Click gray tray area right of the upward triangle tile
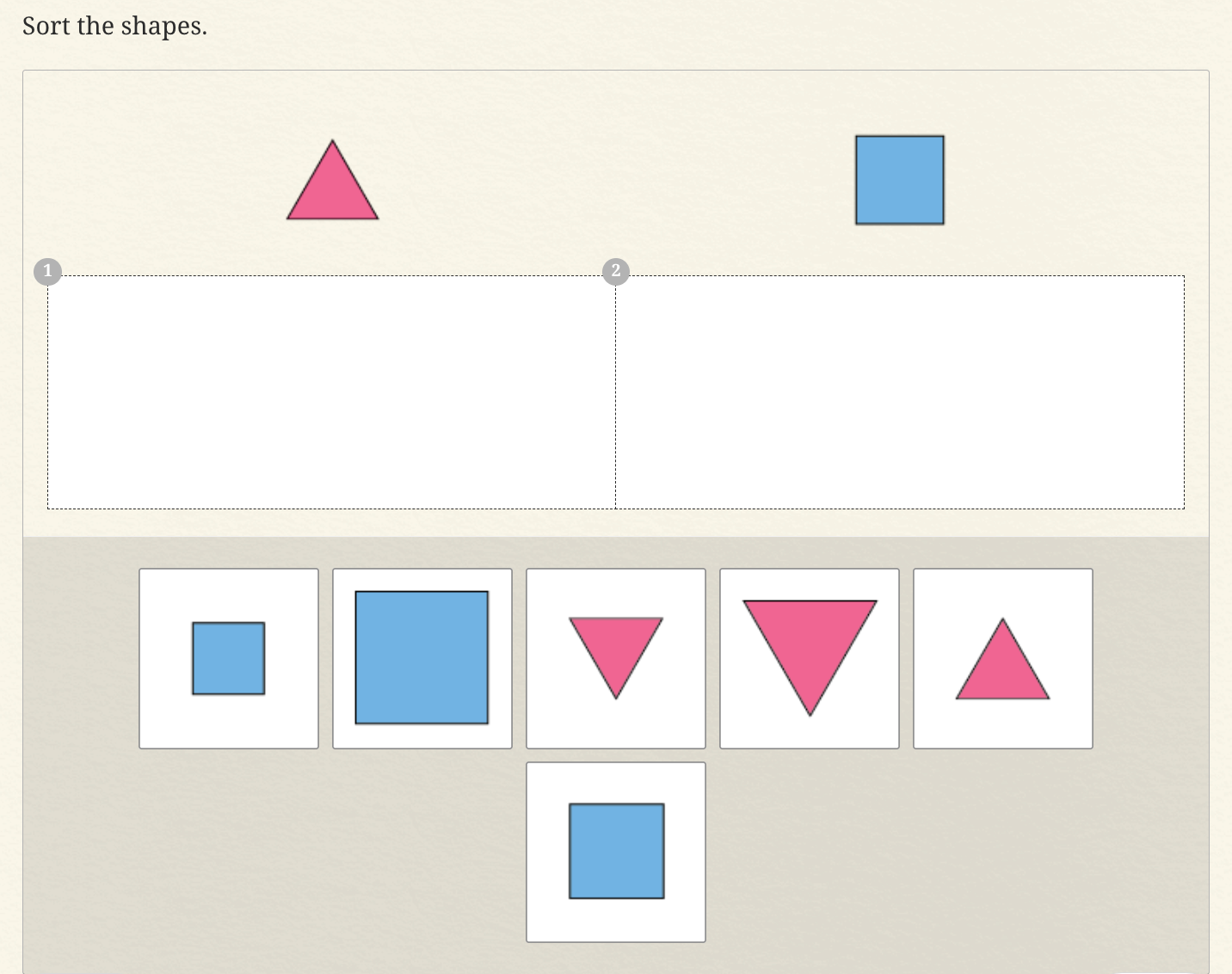This screenshot has height=974, width=1232. coord(1149,658)
